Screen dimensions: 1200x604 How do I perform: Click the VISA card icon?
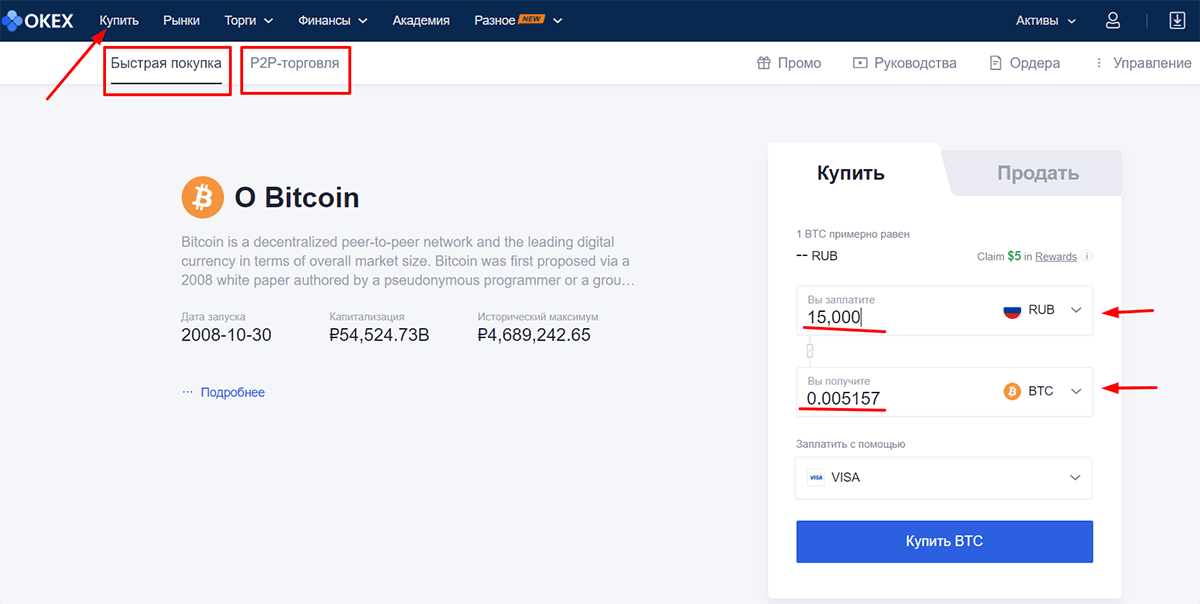pyautogui.click(x=816, y=478)
